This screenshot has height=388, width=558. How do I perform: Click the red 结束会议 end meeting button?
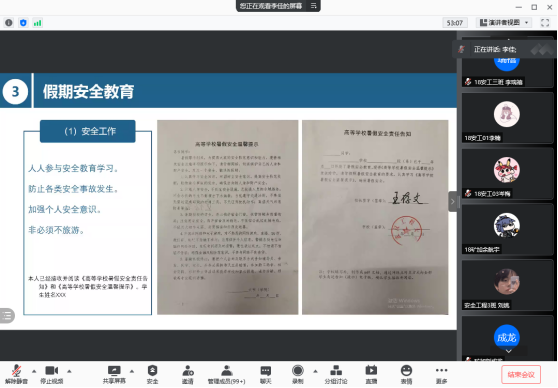point(521,375)
